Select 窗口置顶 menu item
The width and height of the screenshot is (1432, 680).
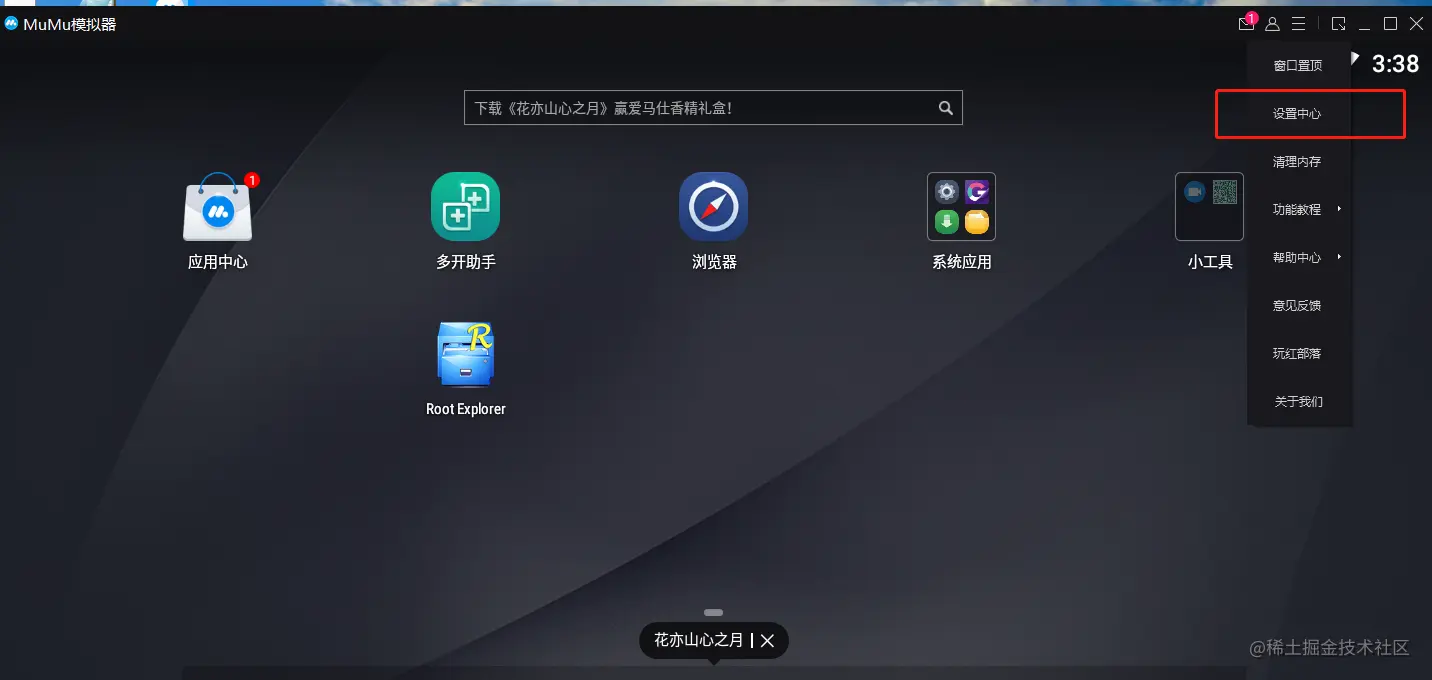click(x=1298, y=65)
